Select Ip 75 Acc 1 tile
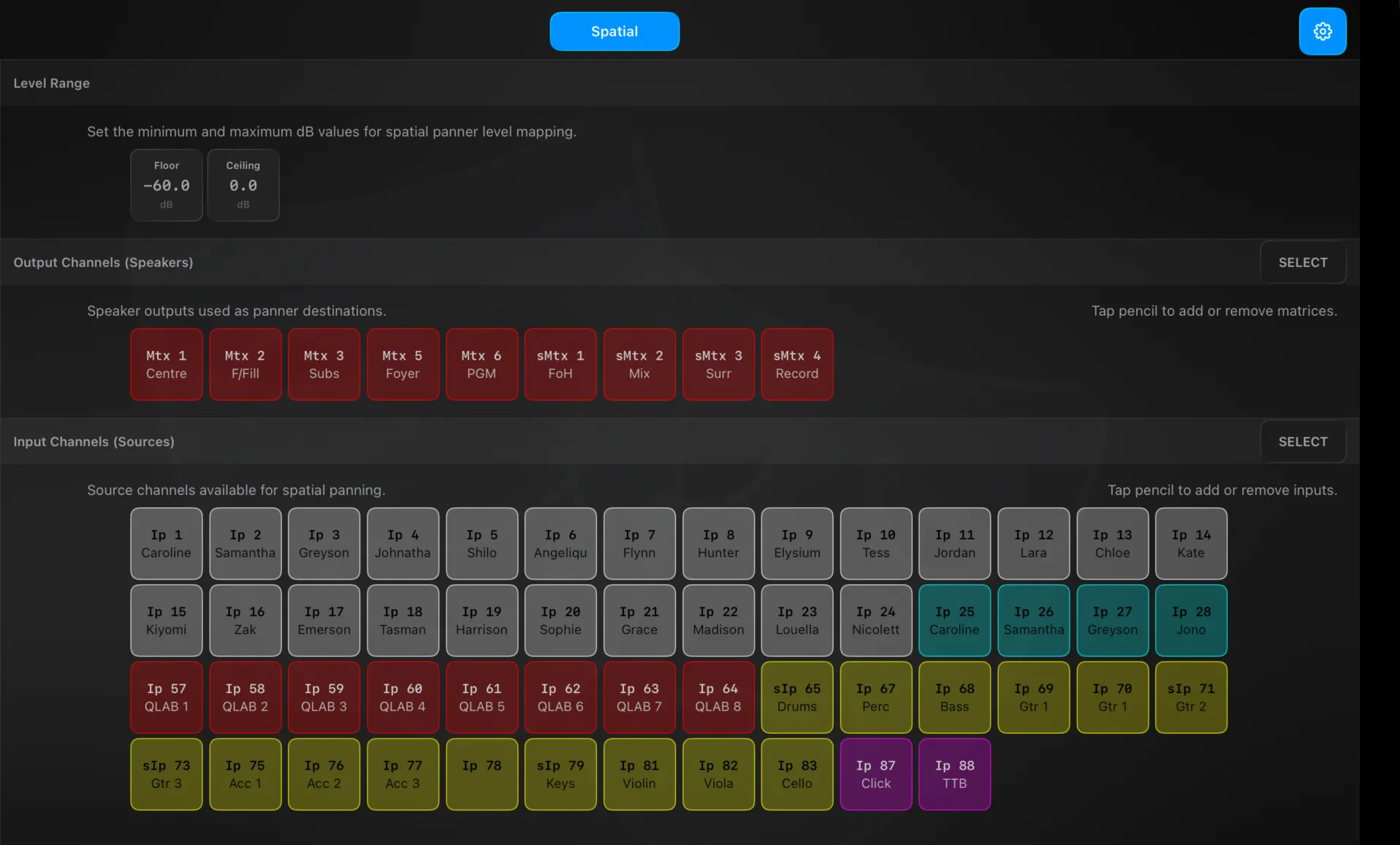The image size is (1400, 845). point(246,774)
